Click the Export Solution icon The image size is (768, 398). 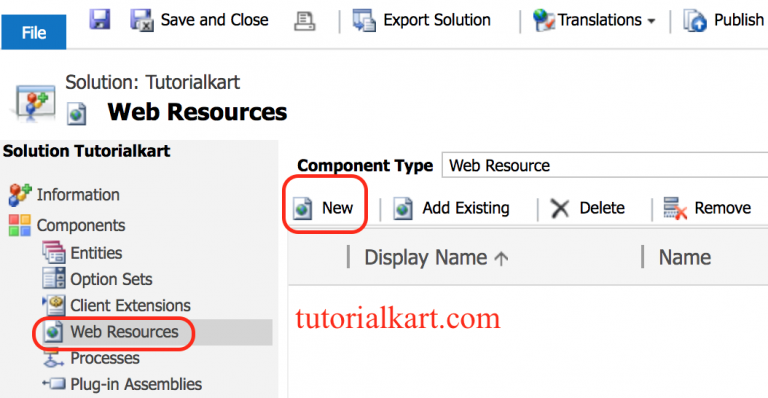[364, 21]
